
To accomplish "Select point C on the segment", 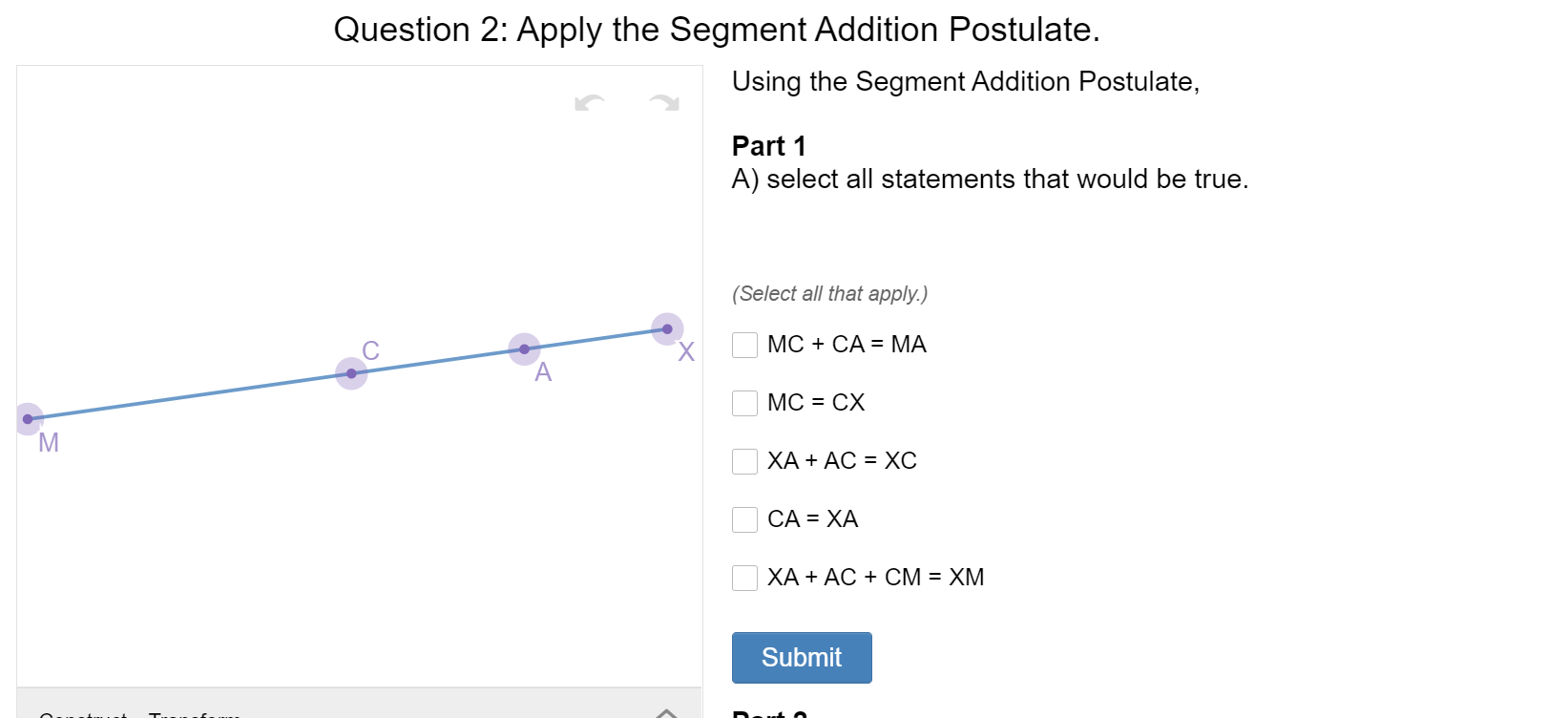I will 350,372.
